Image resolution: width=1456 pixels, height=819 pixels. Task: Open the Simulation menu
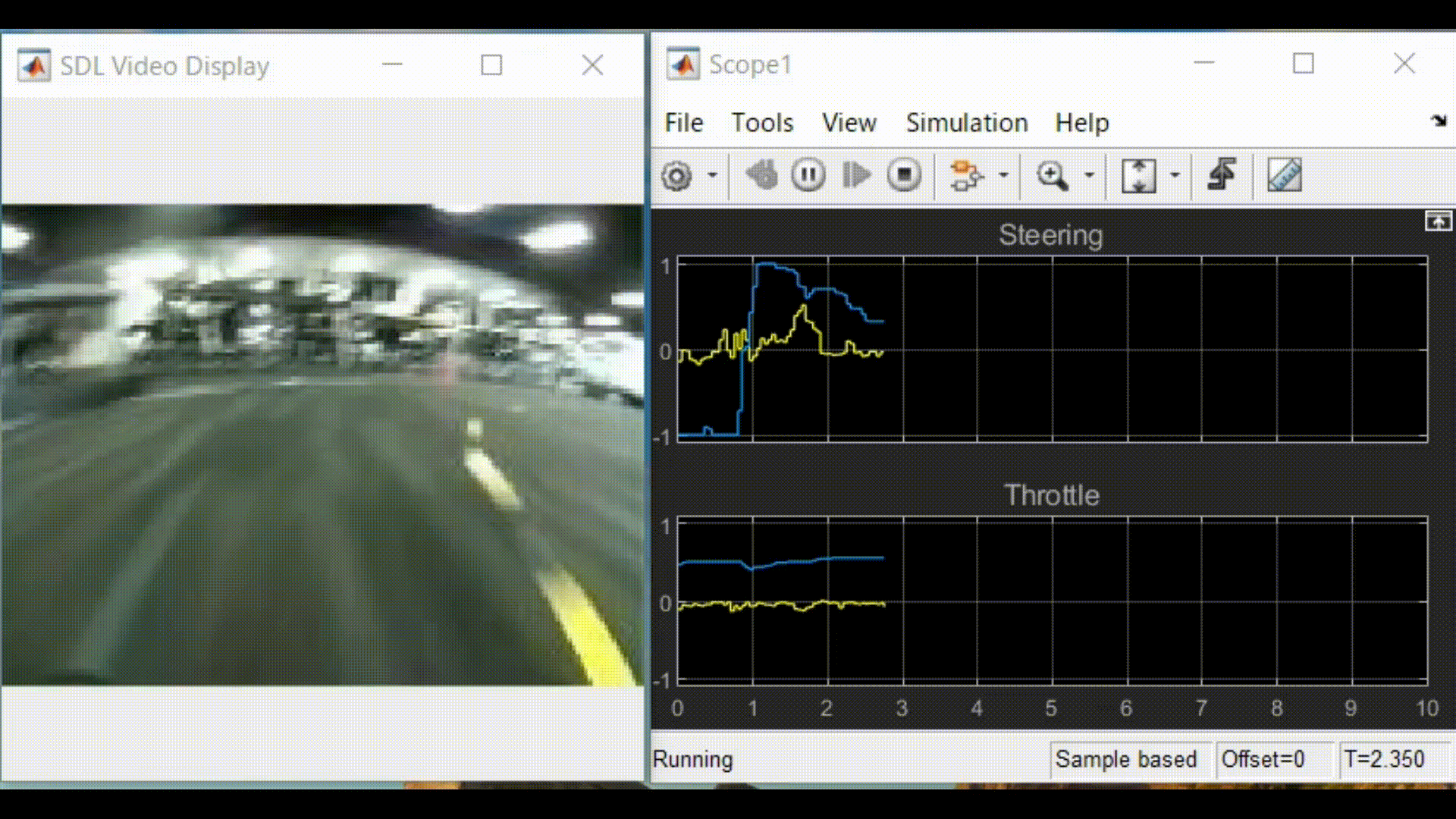[x=966, y=123]
